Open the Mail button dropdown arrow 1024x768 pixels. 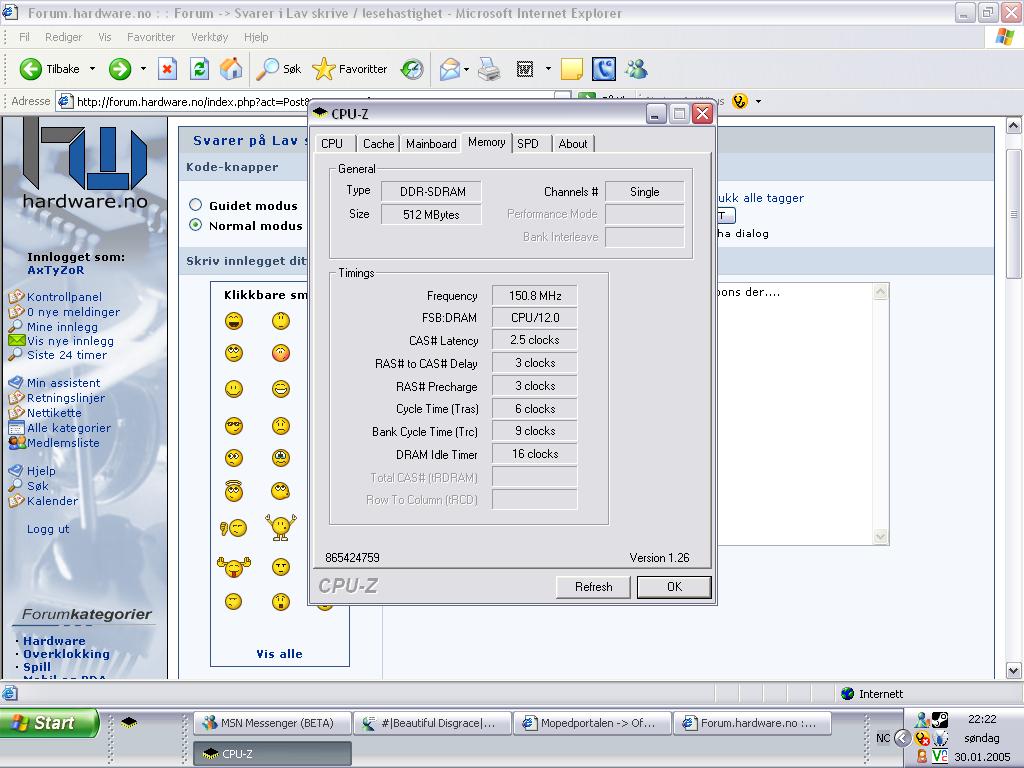click(x=466, y=69)
